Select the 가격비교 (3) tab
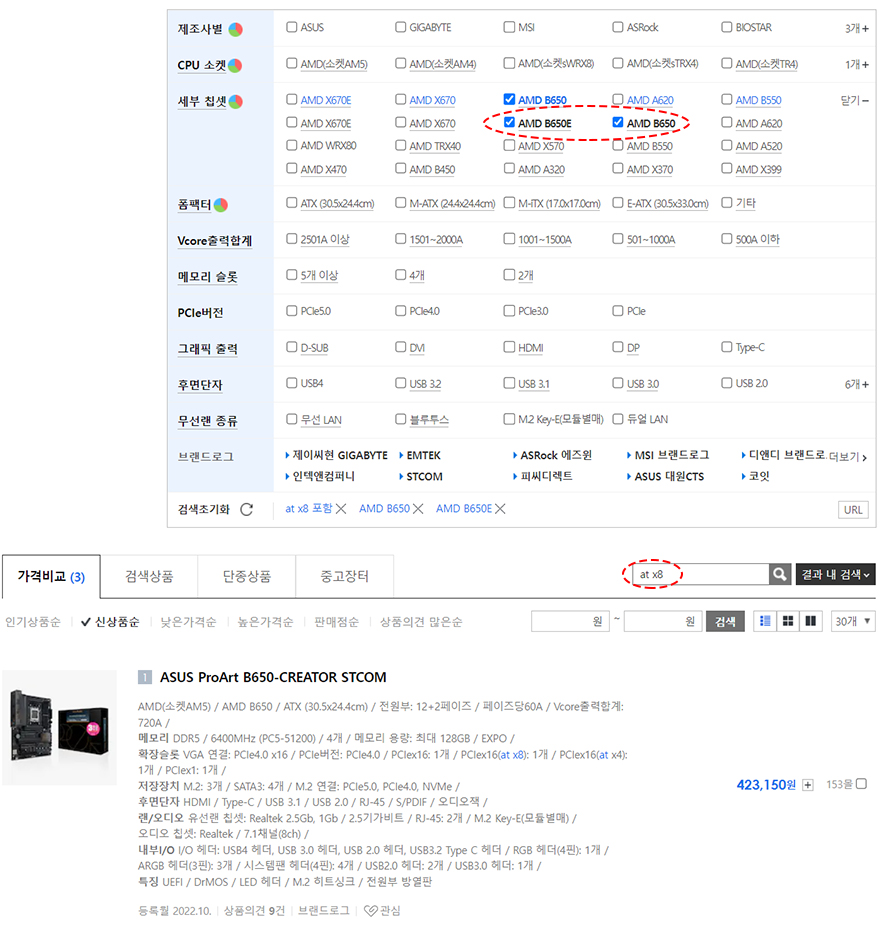The height and width of the screenshot is (929, 880). click(x=51, y=576)
